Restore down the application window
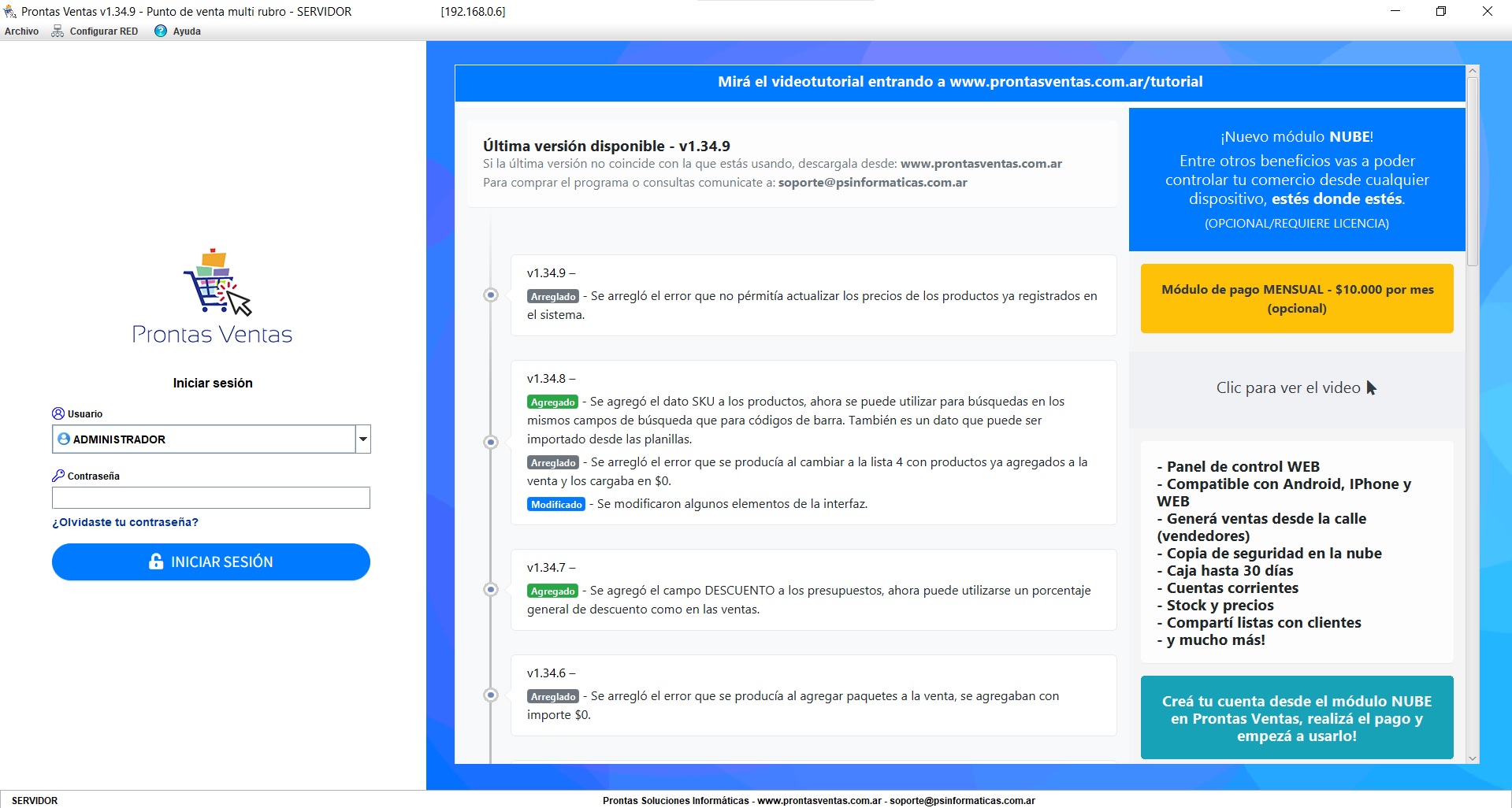 (x=1440, y=11)
